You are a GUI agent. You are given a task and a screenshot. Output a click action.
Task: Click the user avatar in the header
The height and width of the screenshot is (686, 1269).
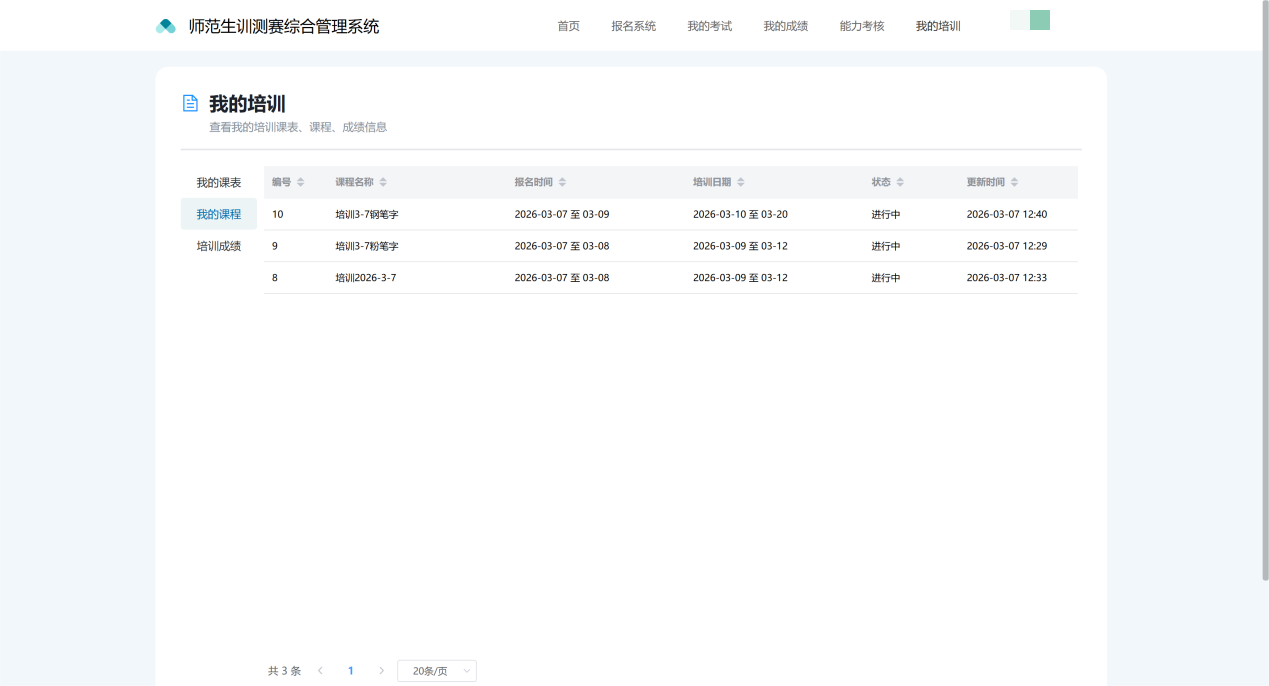(1030, 20)
